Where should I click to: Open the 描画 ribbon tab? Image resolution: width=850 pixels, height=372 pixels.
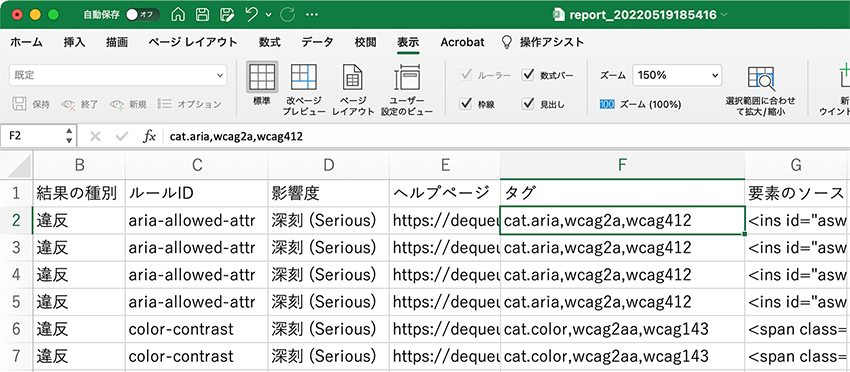point(117,42)
